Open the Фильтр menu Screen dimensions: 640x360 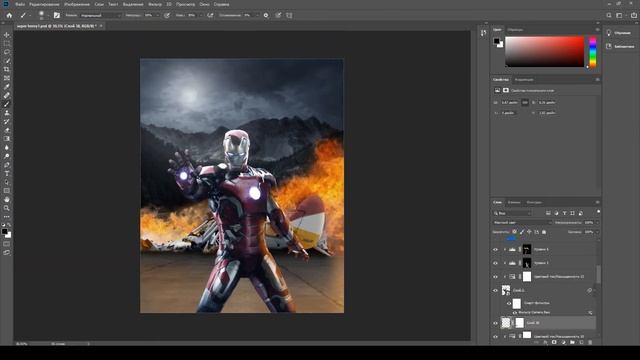pos(155,4)
